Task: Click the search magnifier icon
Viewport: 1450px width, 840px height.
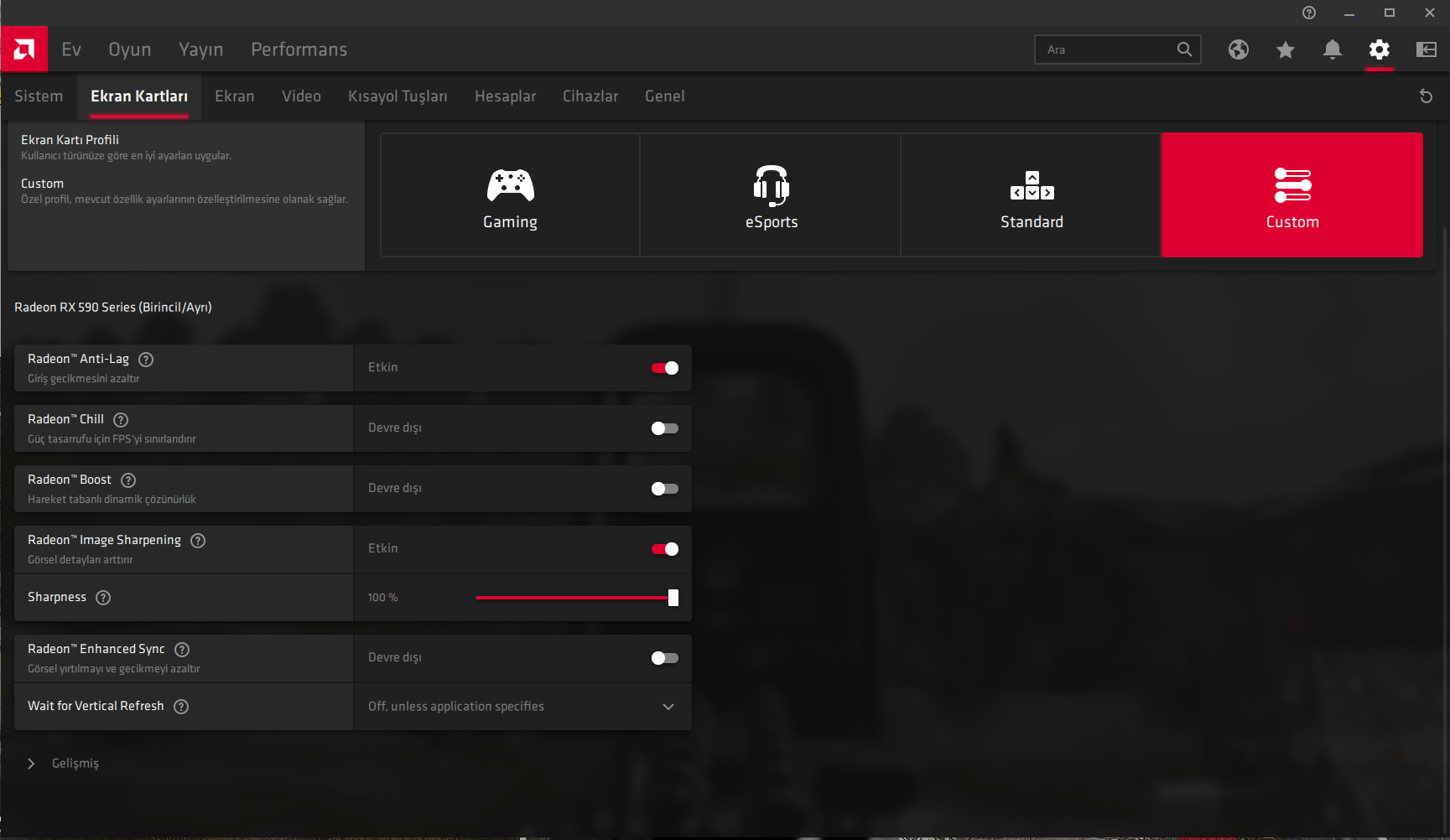Action: (x=1184, y=49)
